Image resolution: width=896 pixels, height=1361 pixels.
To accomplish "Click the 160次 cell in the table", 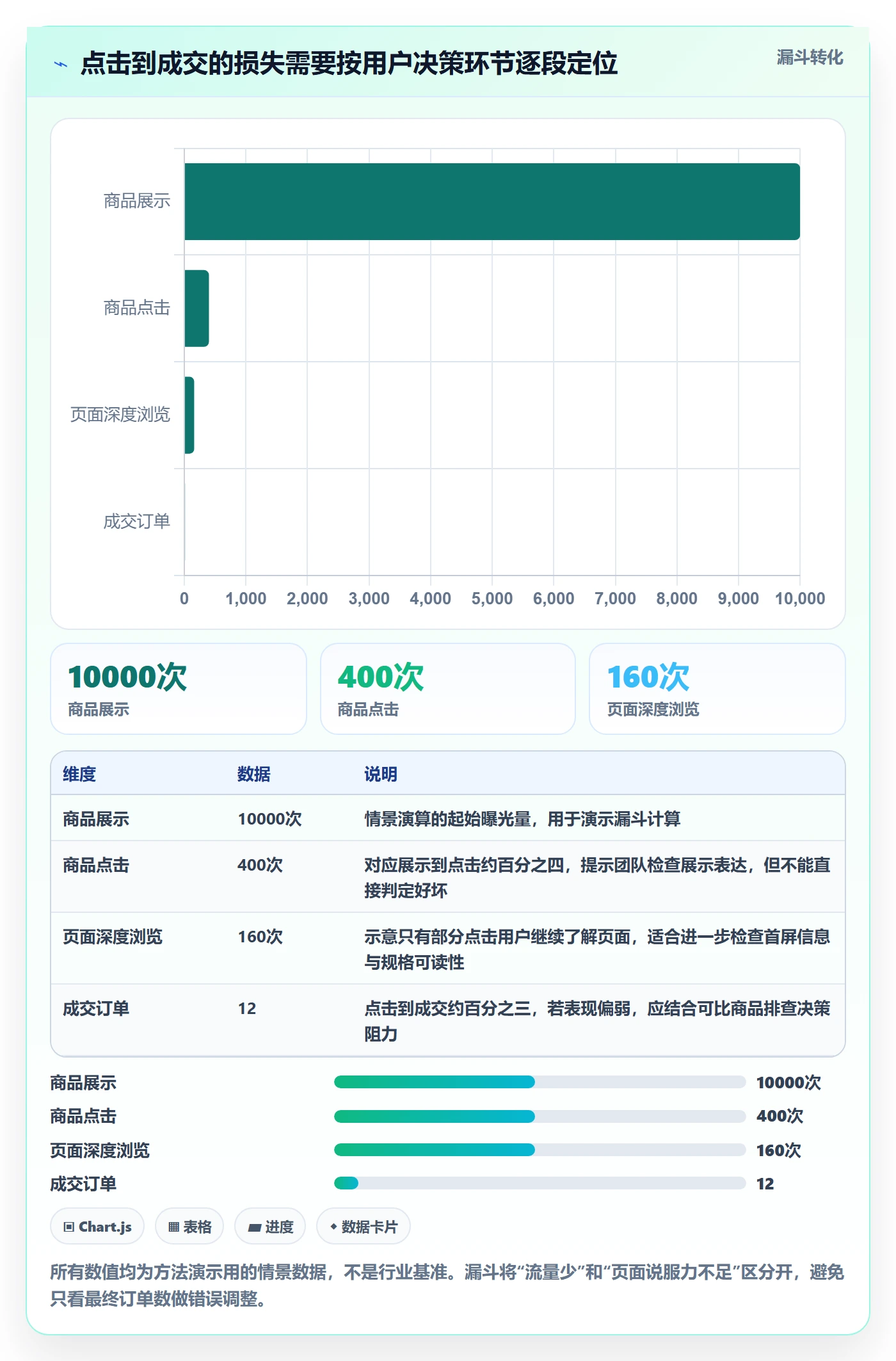I will pos(260,937).
